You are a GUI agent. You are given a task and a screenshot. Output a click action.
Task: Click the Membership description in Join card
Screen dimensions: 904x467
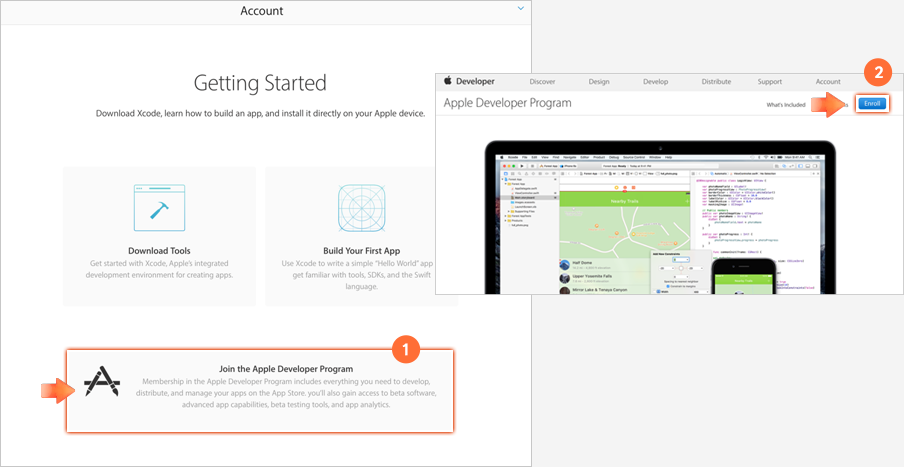(286, 393)
